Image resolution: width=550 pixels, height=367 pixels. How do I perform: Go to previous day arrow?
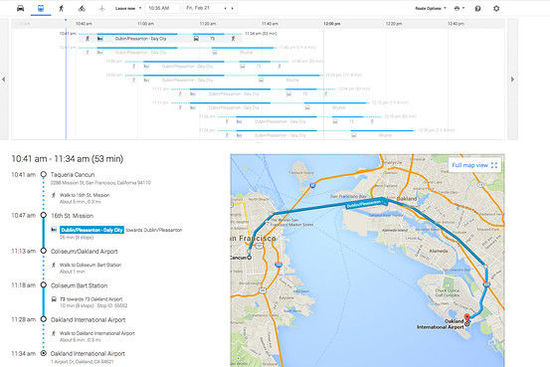coord(225,8)
